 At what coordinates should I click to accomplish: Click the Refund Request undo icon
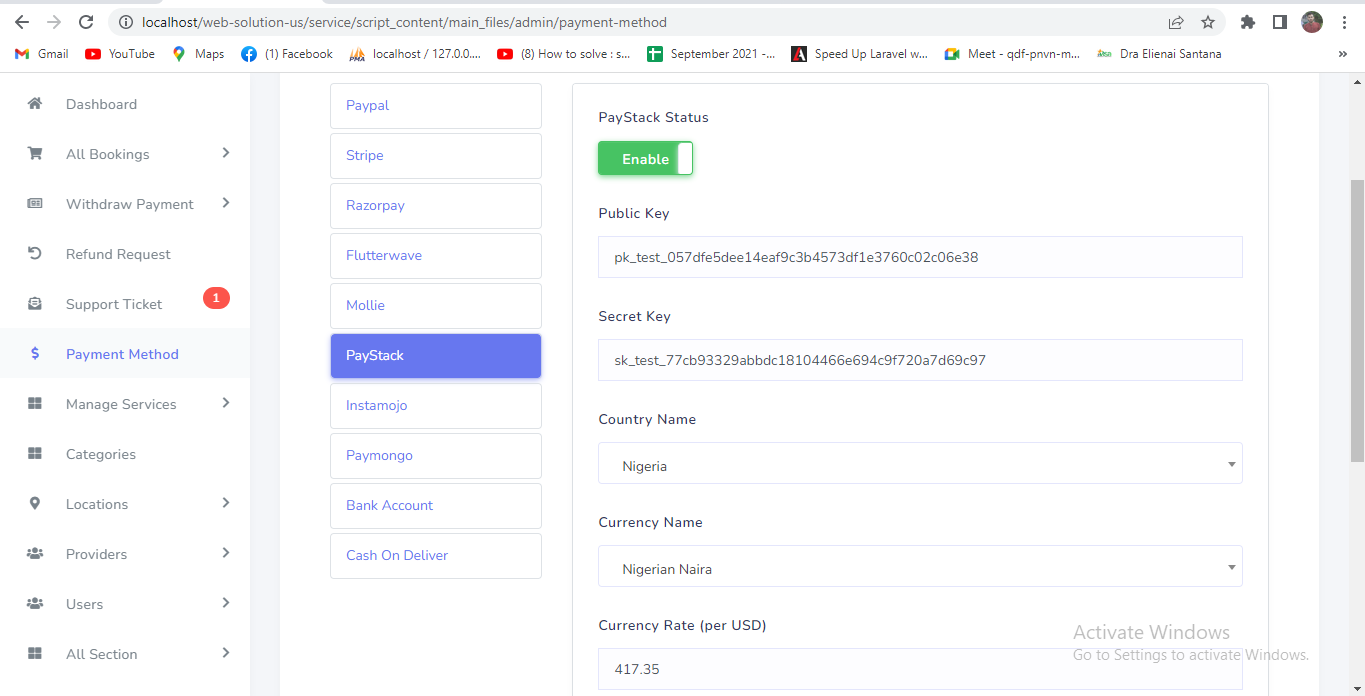35,254
